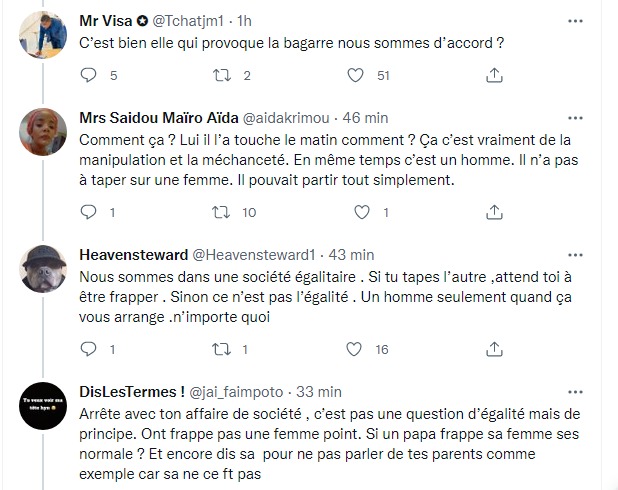
Task: Retweet the tweet with 10 retweets
Action: tap(222, 212)
